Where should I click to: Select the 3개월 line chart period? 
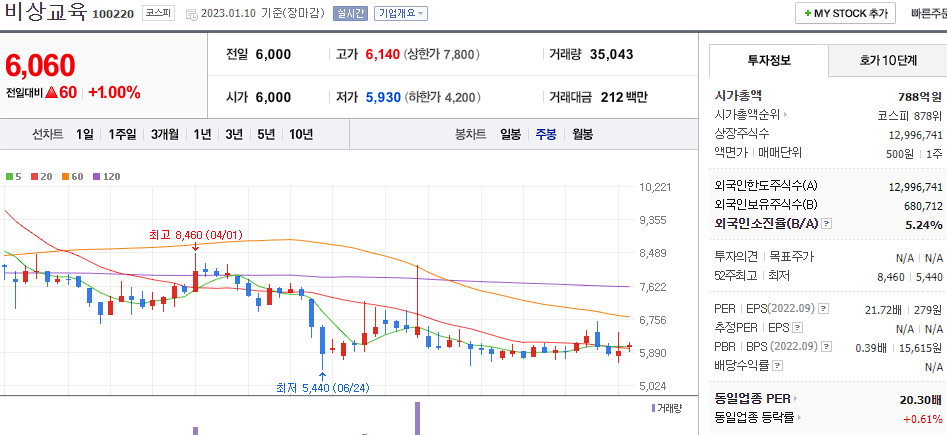pyautogui.click(x=164, y=134)
